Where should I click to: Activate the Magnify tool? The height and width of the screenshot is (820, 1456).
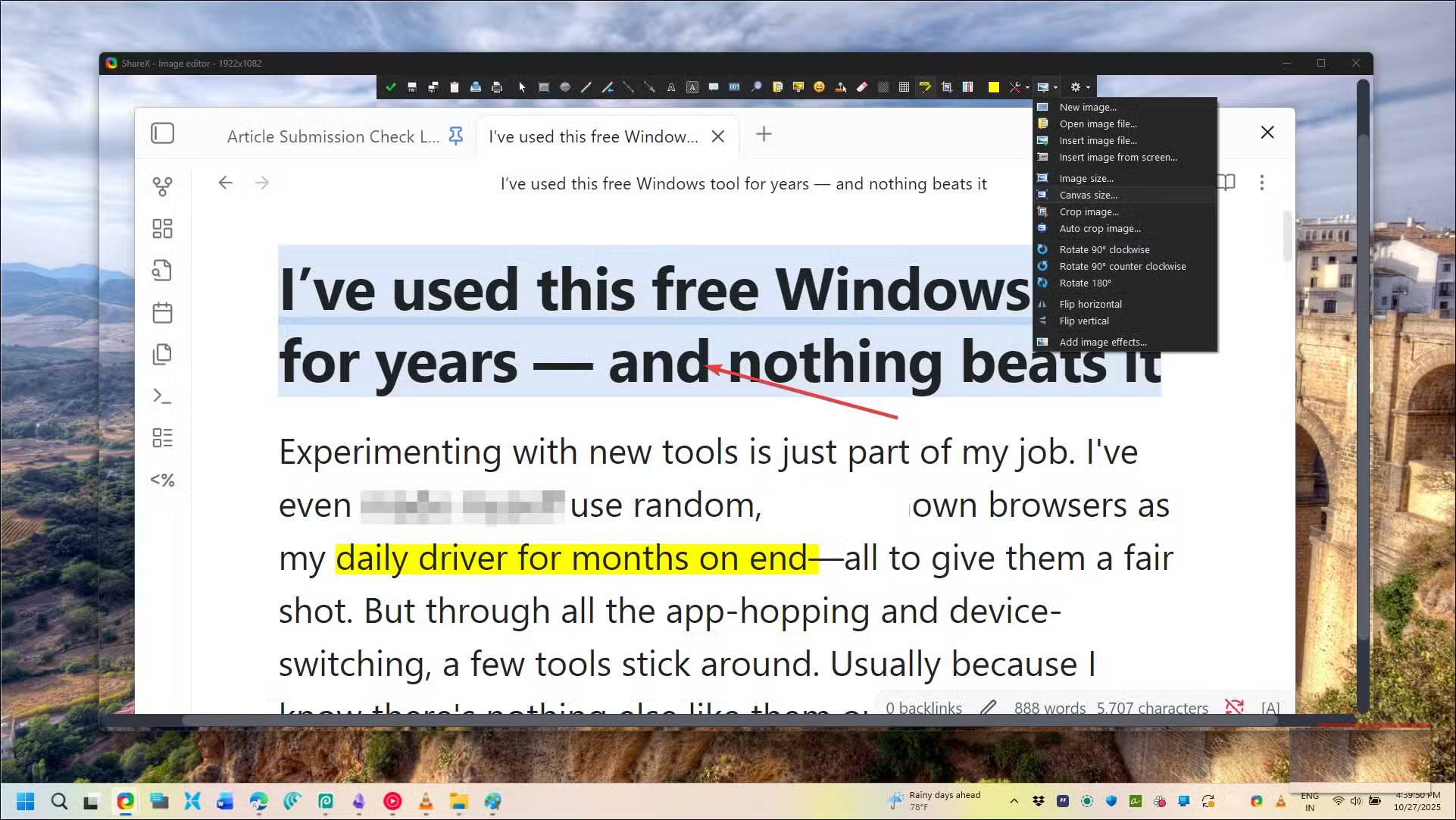[756, 87]
